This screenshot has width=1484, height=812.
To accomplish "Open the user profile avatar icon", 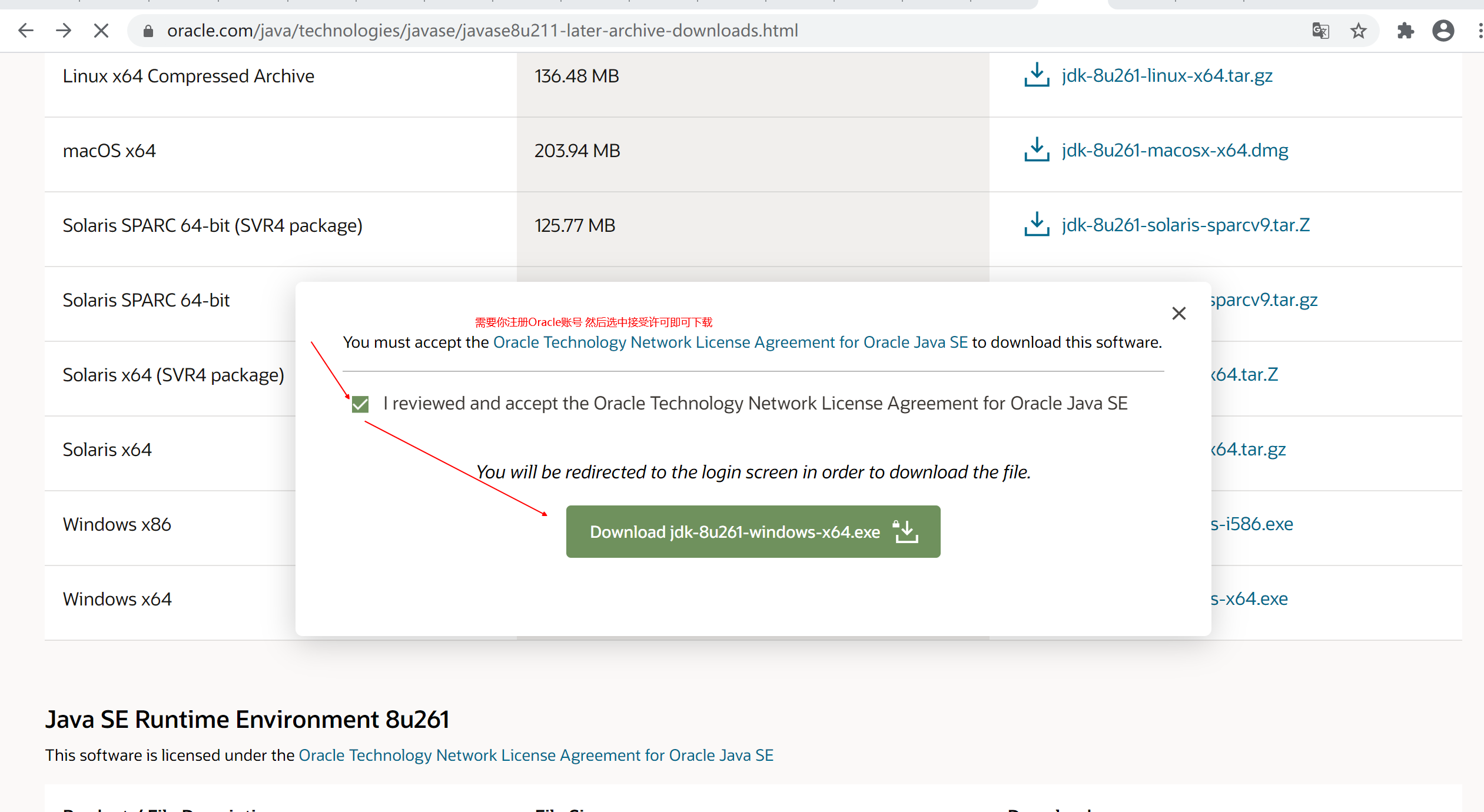I will (x=1443, y=31).
